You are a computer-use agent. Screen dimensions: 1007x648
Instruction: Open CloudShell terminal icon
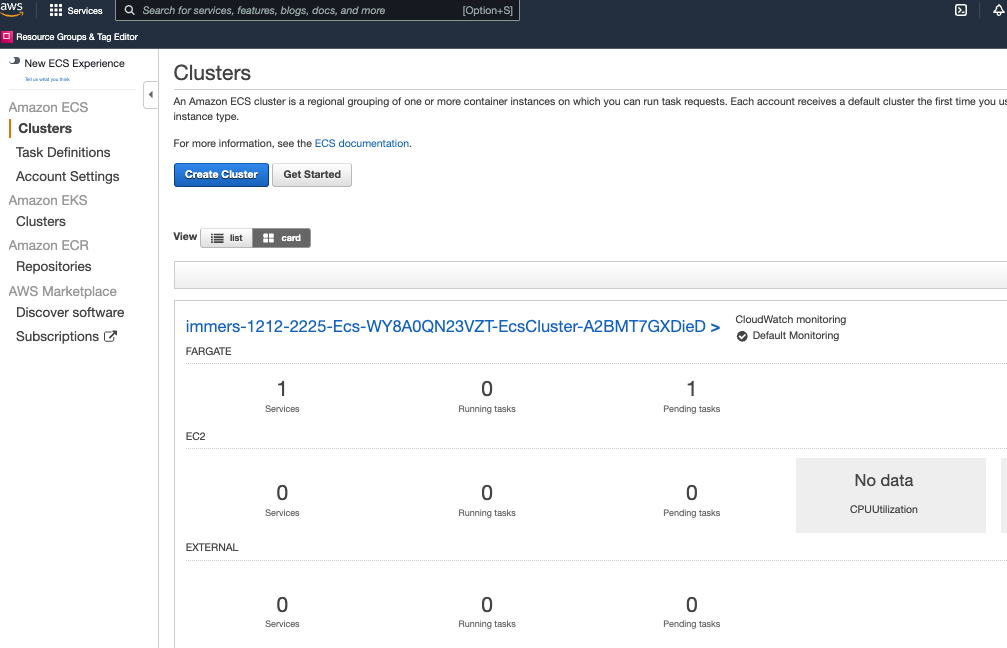point(961,10)
